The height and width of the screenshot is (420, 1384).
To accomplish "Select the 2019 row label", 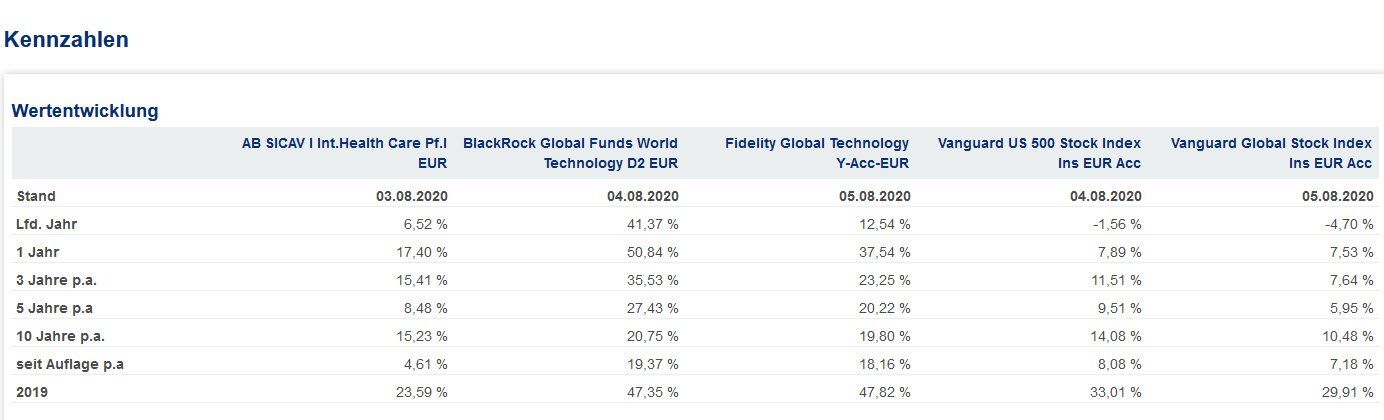I will pos(32,392).
